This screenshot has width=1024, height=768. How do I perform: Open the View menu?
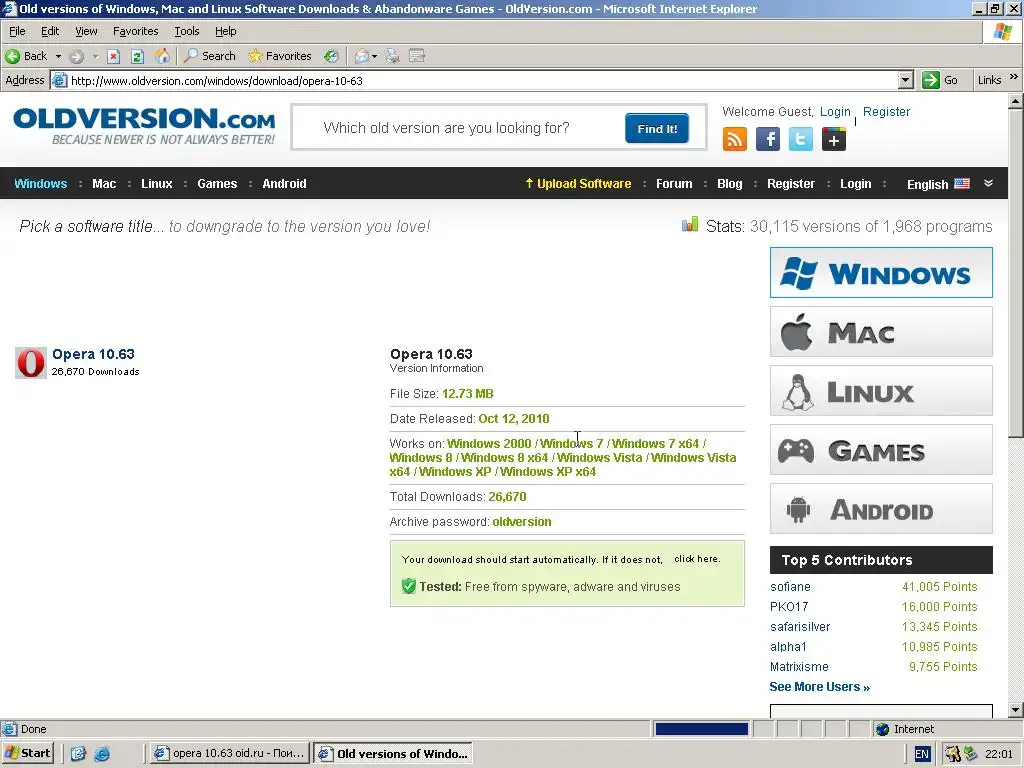coord(86,31)
